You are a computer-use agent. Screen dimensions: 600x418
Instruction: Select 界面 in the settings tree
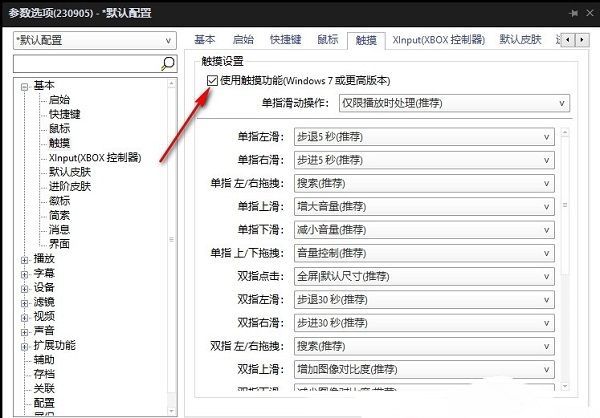(x=59, y=244)
